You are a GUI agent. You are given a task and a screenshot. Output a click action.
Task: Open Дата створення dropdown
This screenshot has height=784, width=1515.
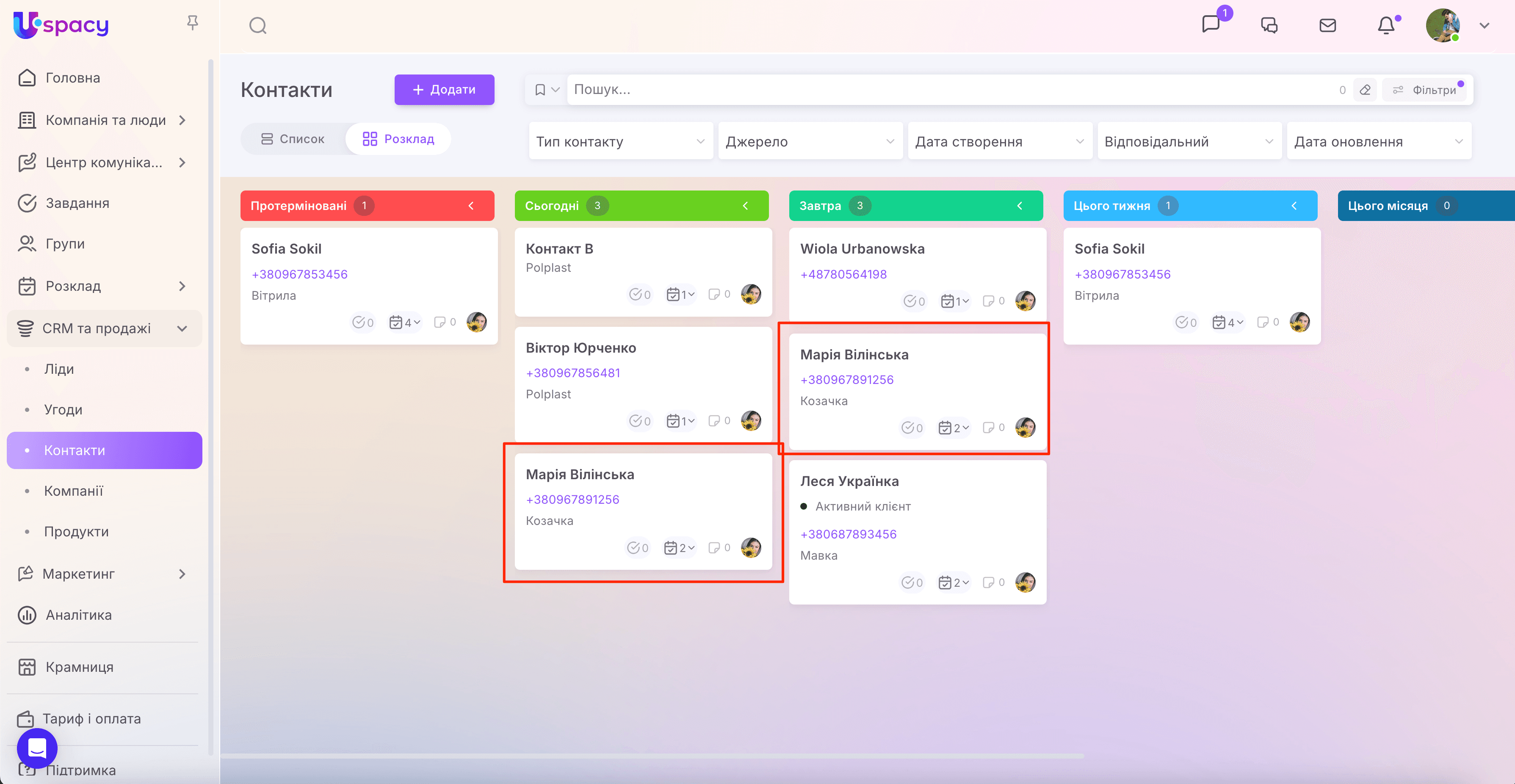click(x=1000, y=141)
